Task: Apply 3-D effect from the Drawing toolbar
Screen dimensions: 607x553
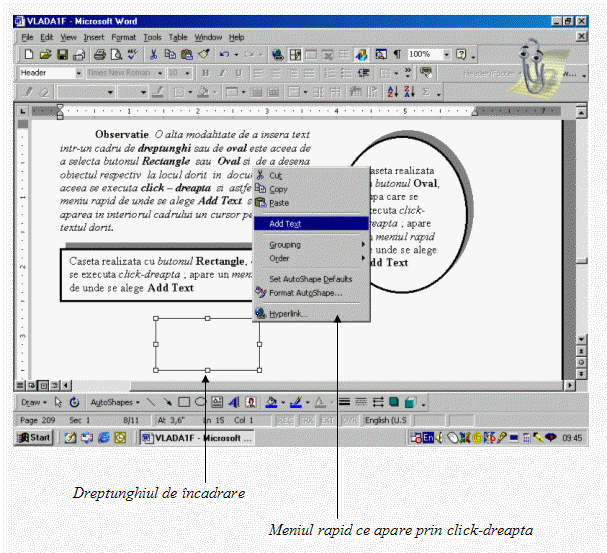Action: click(410, 402)
